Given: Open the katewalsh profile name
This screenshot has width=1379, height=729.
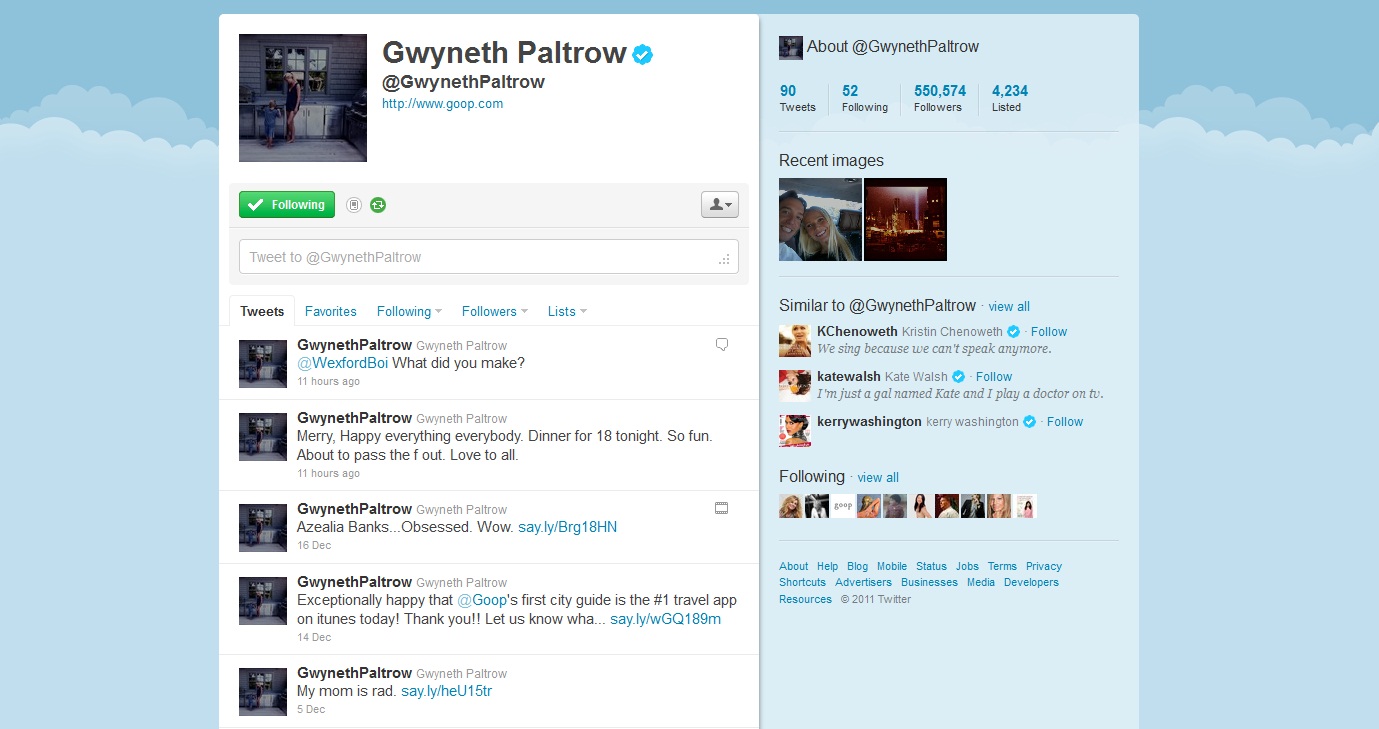Looking at the screenshot, I should [x=849, y=377].
